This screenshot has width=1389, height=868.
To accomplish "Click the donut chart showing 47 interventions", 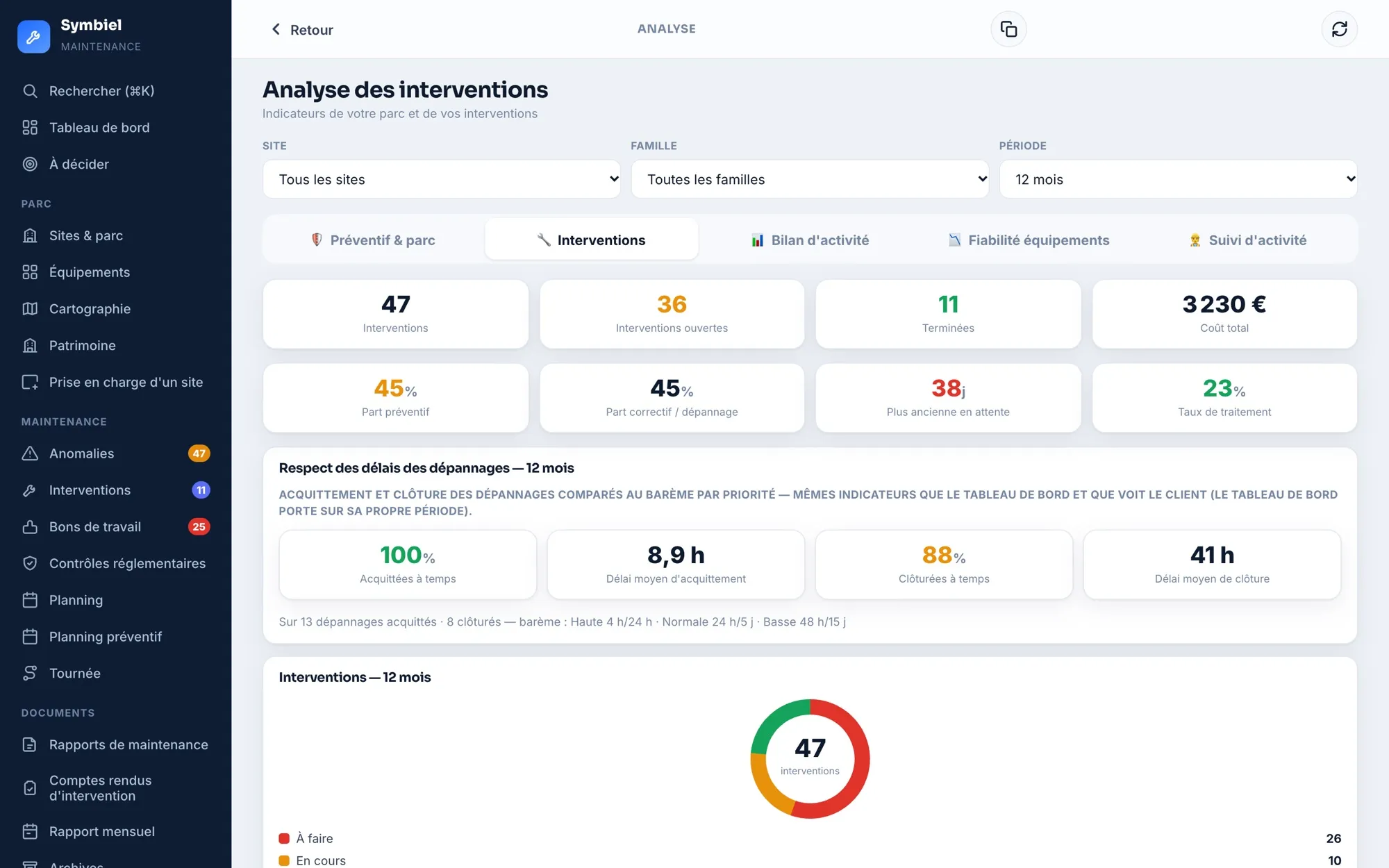I will pyautogui.click(x=810, y=759).
